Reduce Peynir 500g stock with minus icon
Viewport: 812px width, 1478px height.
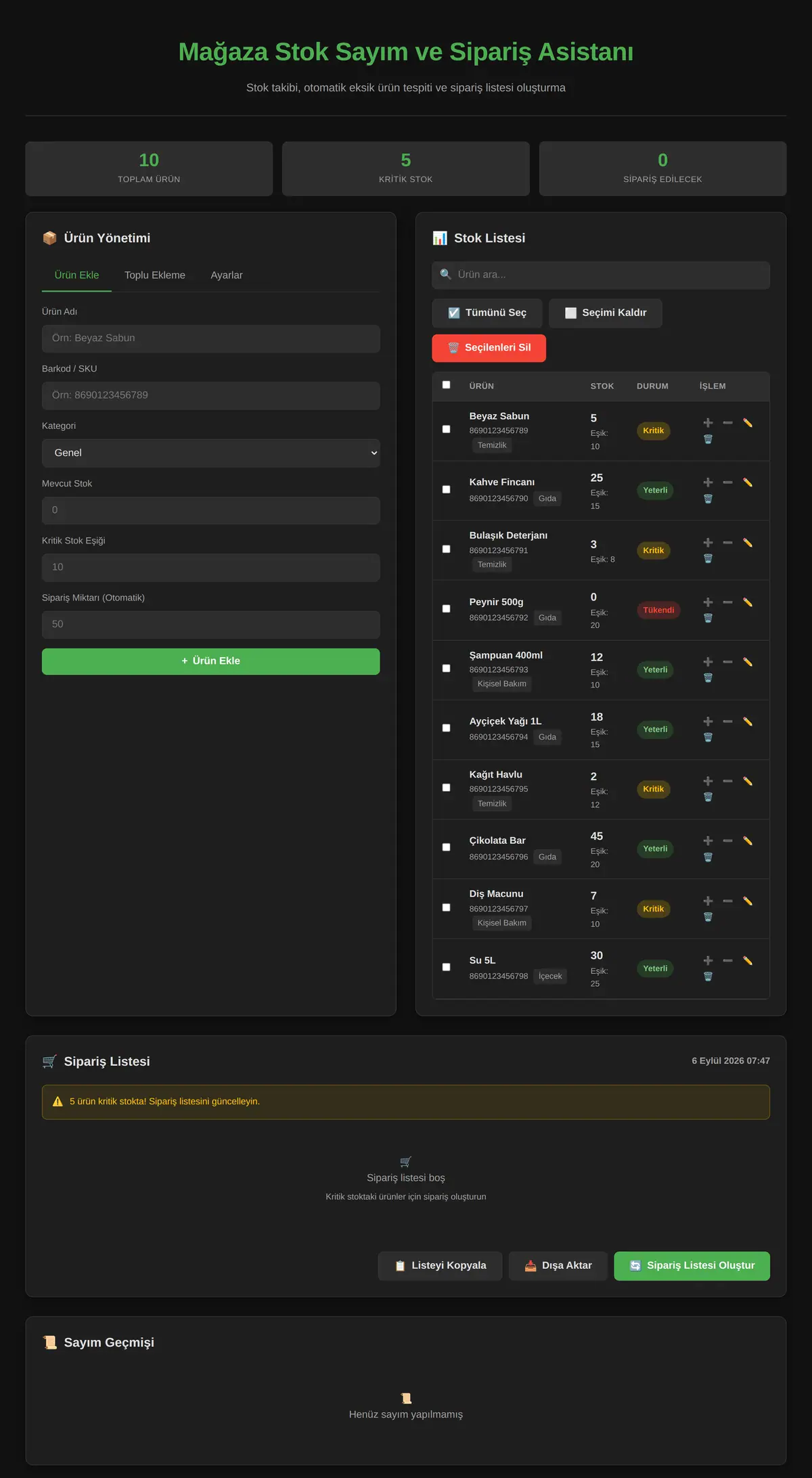(x=727, y=602)
